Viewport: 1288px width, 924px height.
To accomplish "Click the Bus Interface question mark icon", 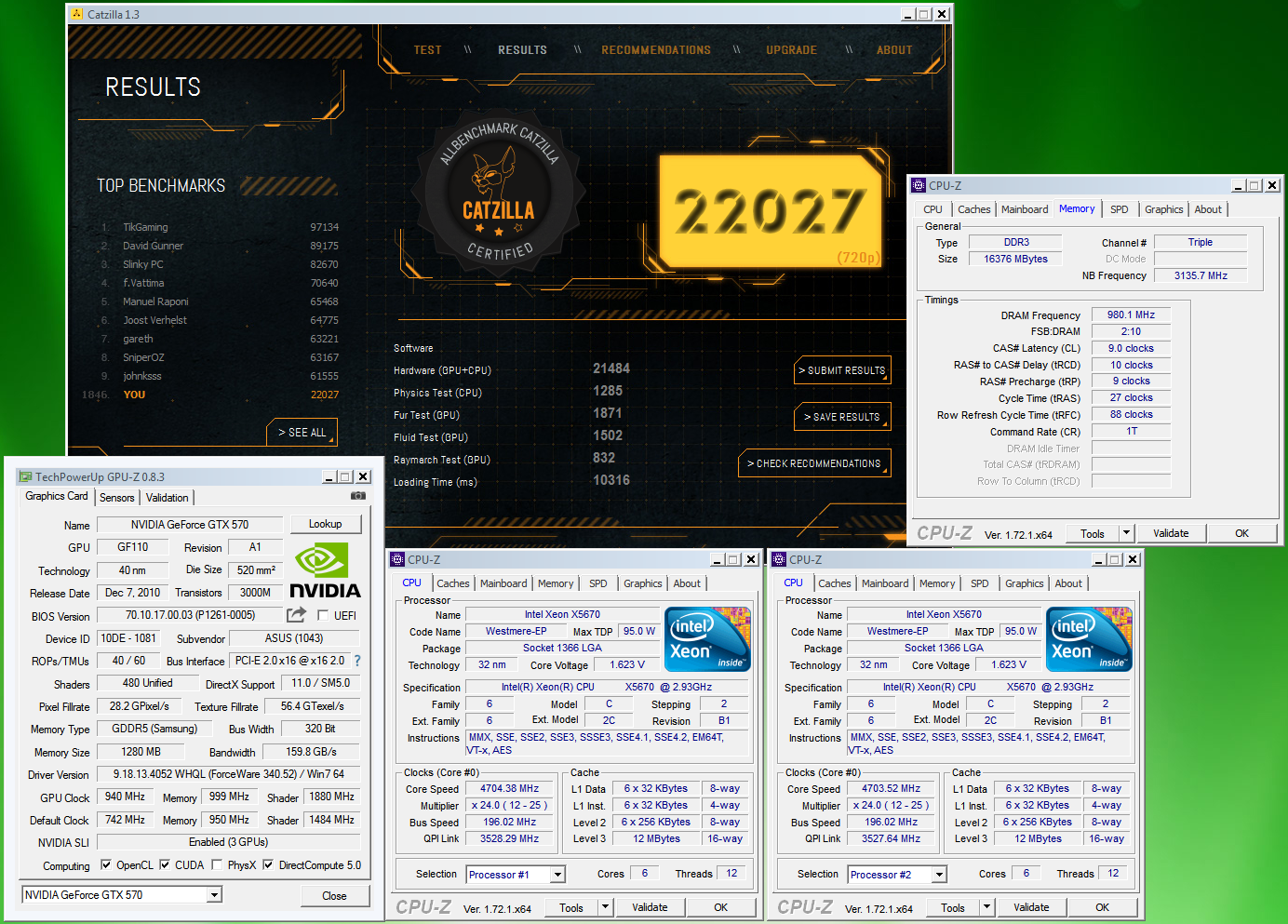I will [357, 661].
